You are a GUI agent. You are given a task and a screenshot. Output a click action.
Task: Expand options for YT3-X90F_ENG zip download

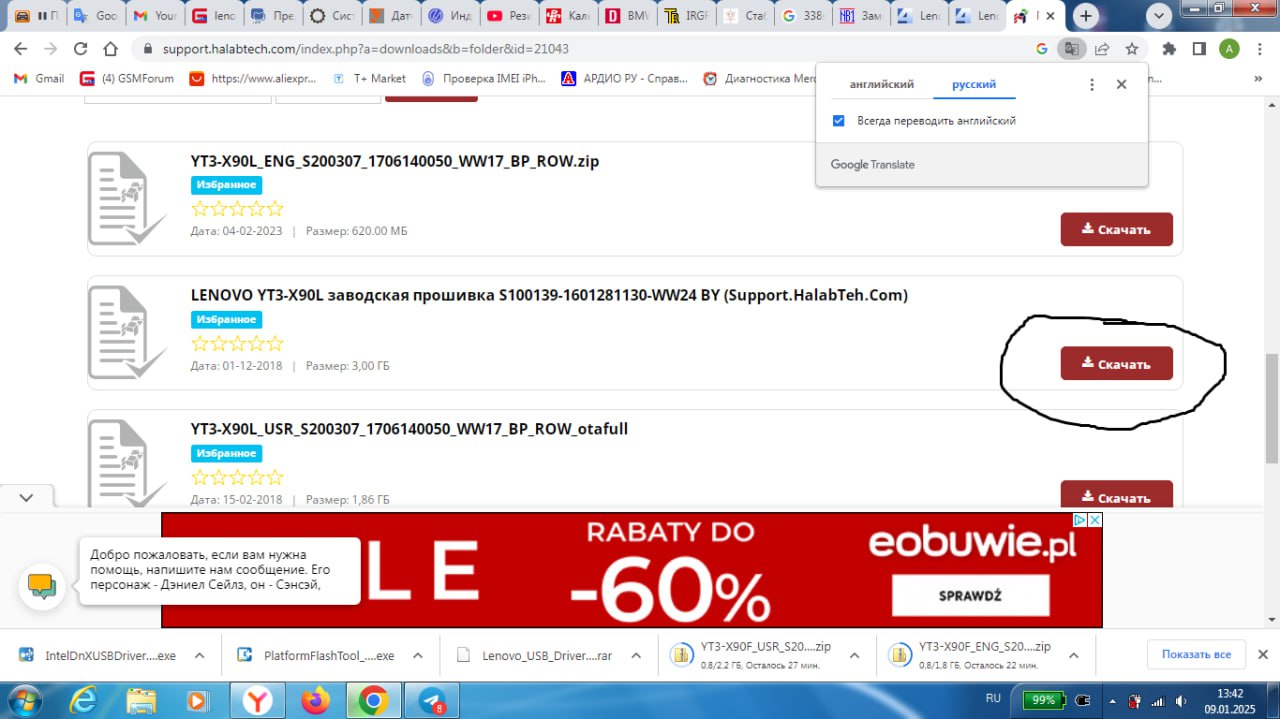(1073, 656)
